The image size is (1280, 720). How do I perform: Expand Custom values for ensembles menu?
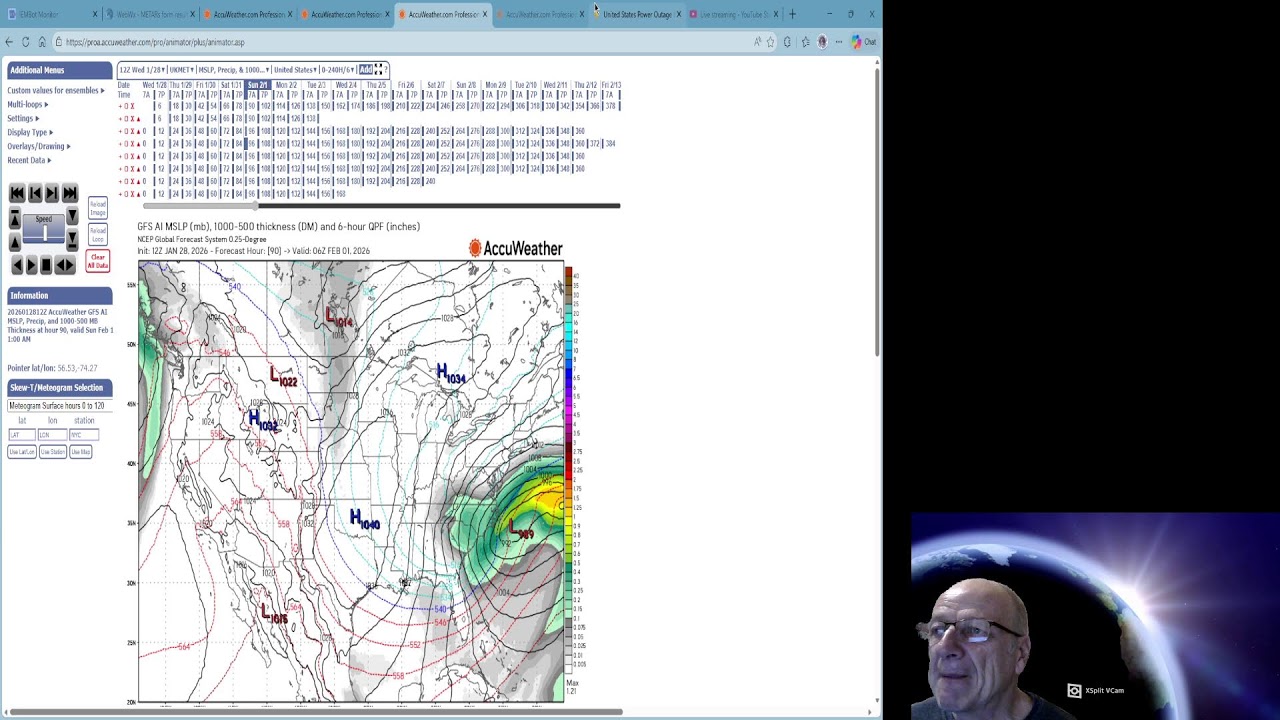(56, 90)
